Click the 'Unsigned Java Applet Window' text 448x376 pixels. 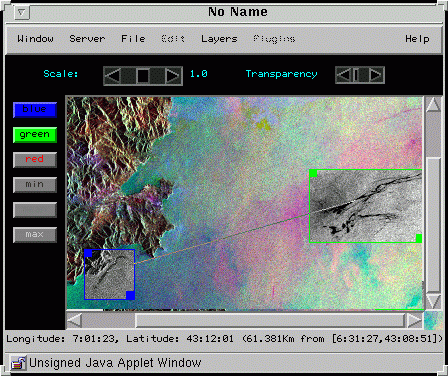(x=115, y=363)
